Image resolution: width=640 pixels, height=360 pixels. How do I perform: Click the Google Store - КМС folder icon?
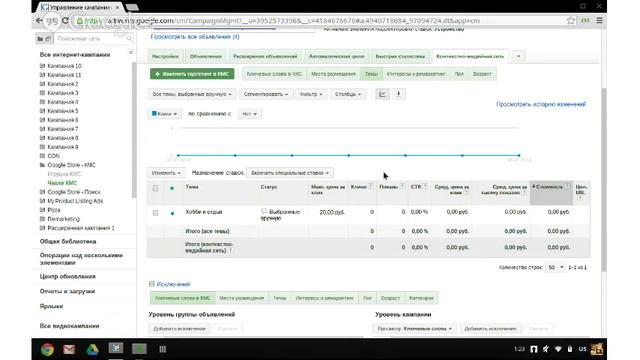point(42,165)
